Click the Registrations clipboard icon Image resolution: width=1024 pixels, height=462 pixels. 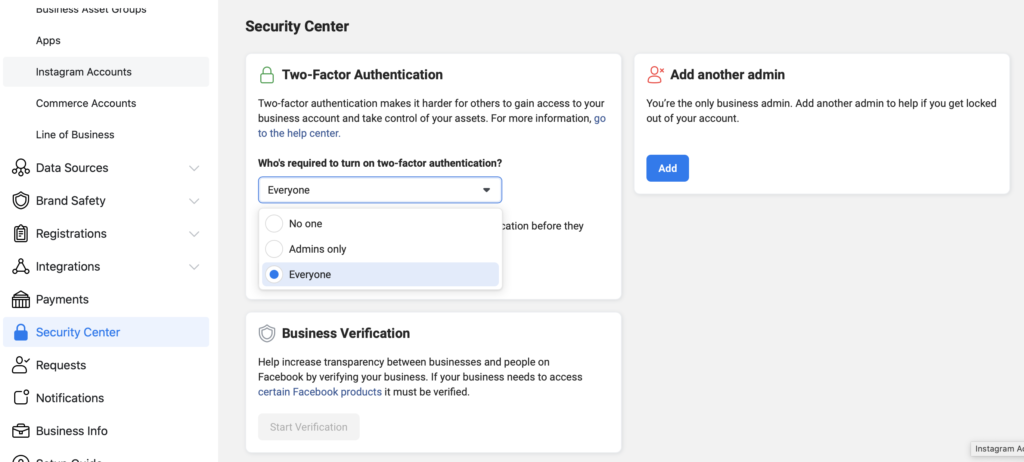[20, 234]
